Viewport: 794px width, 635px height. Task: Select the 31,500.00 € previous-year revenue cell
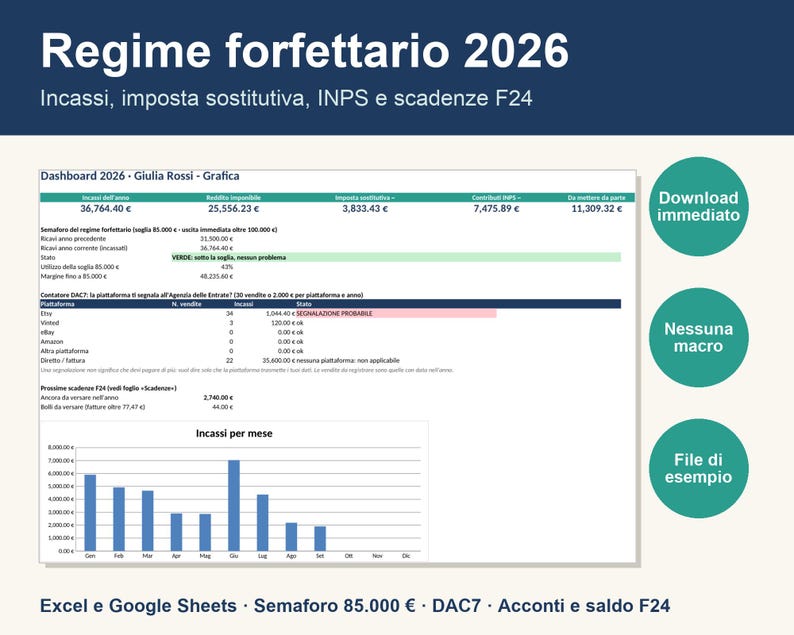tap(216, 239)
